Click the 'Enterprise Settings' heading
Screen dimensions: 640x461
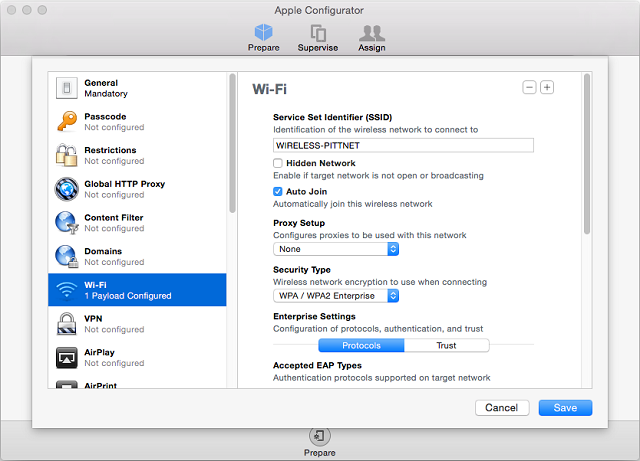click(314, 316)
